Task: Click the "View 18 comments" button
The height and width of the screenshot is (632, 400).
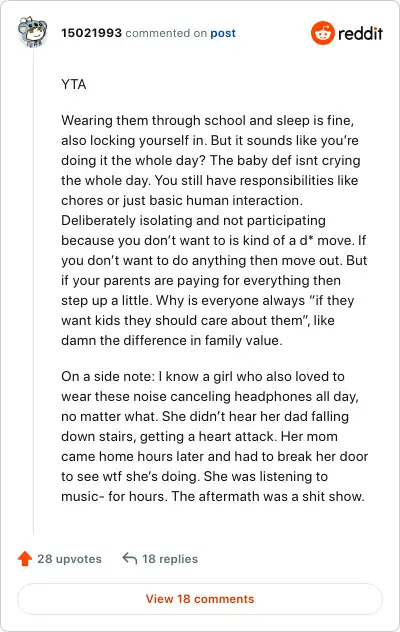Action: [x=200, y=599]
